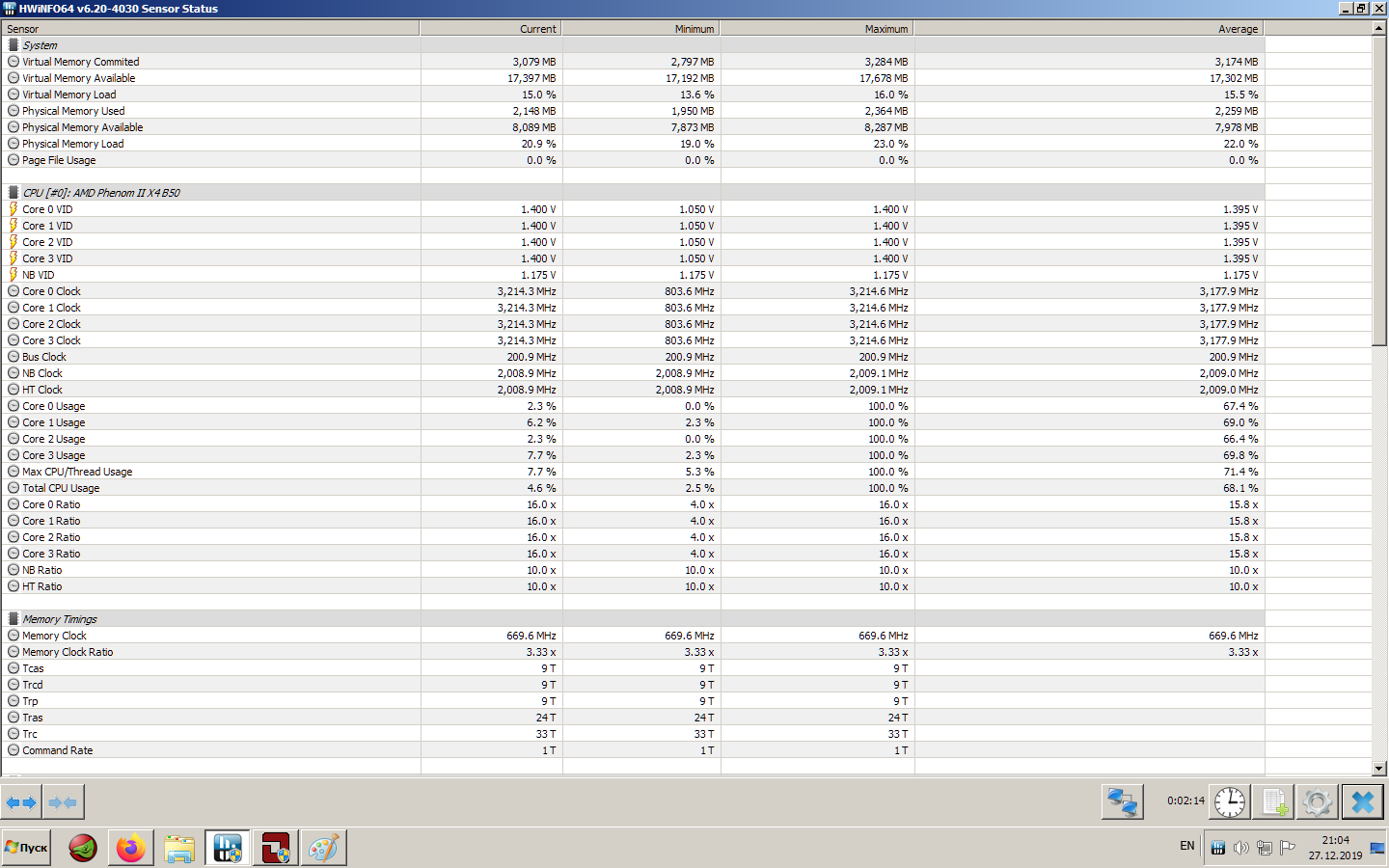Click the Maximum column header
The height and width of the screenshot is (868, 1389).
pyautogui.click(x=817, y=29)
